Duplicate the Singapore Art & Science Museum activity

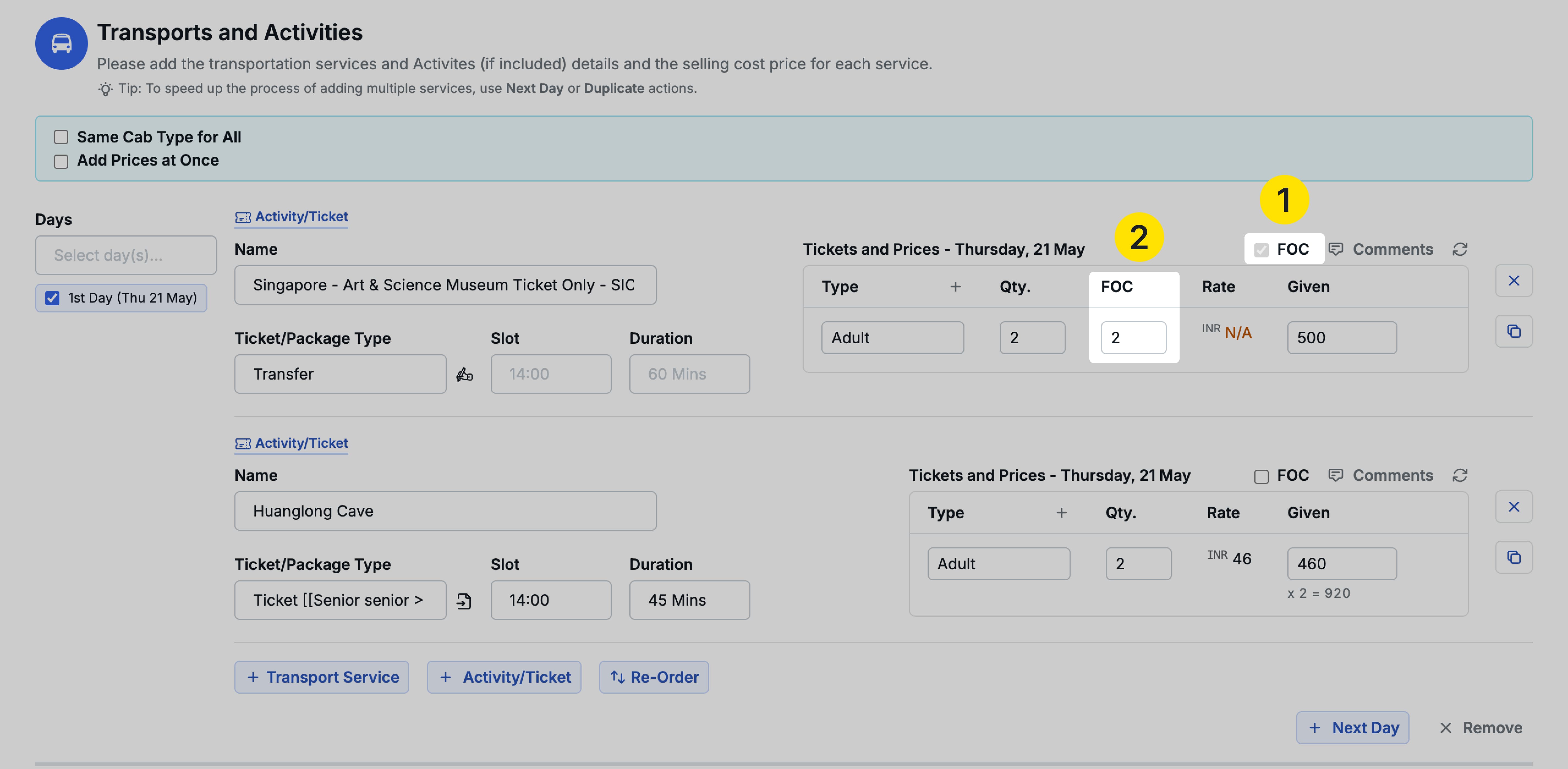click(x=1514, y=332)
